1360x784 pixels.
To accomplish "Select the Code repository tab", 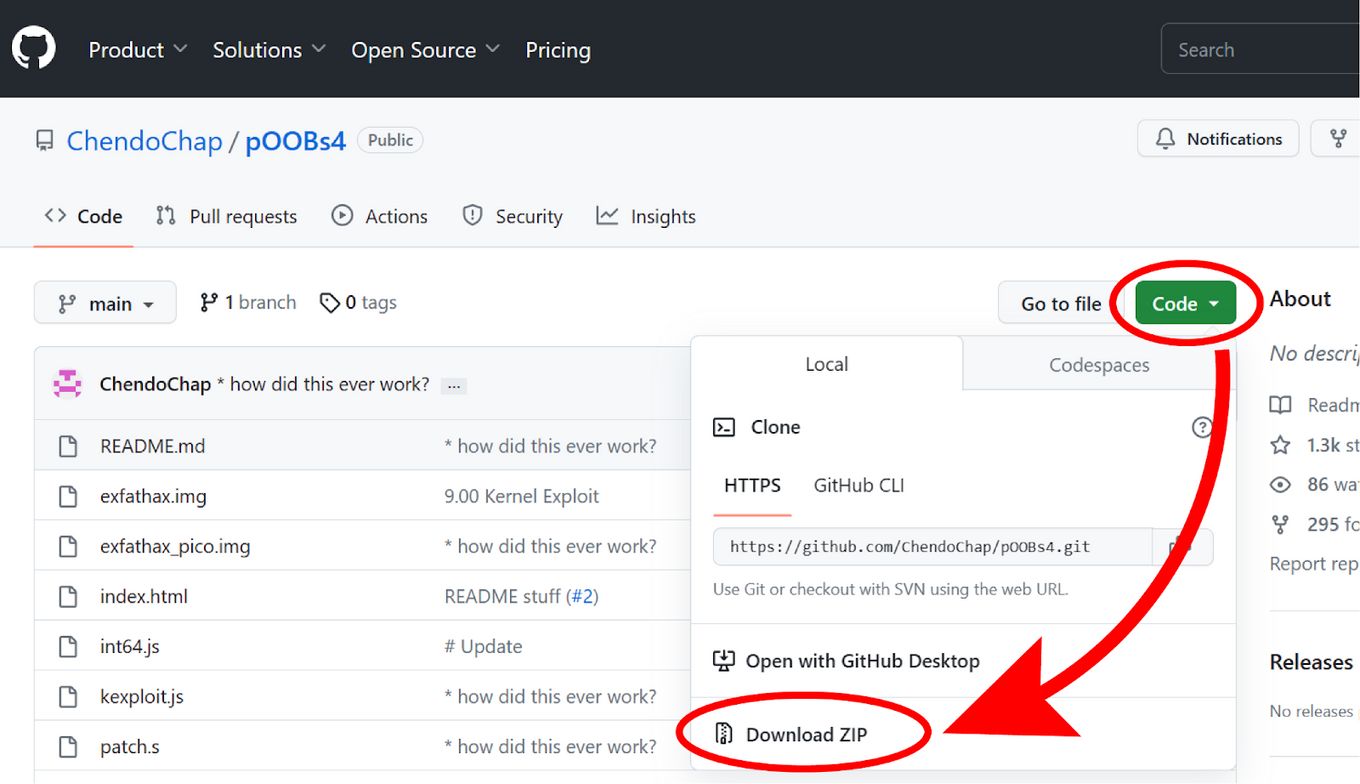I will coord(84,216).
